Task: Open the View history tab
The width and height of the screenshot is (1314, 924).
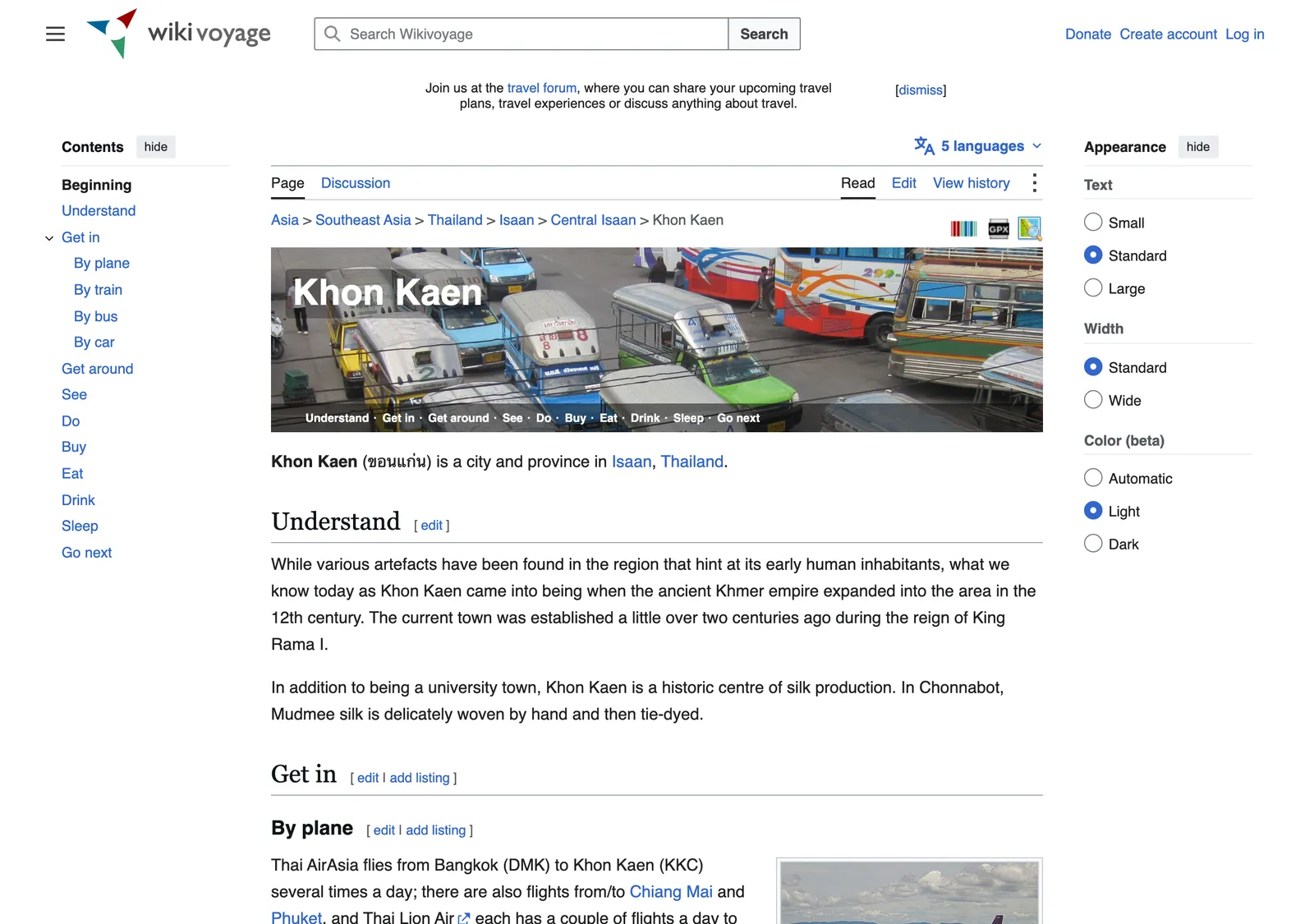Action: click(972, 183)
